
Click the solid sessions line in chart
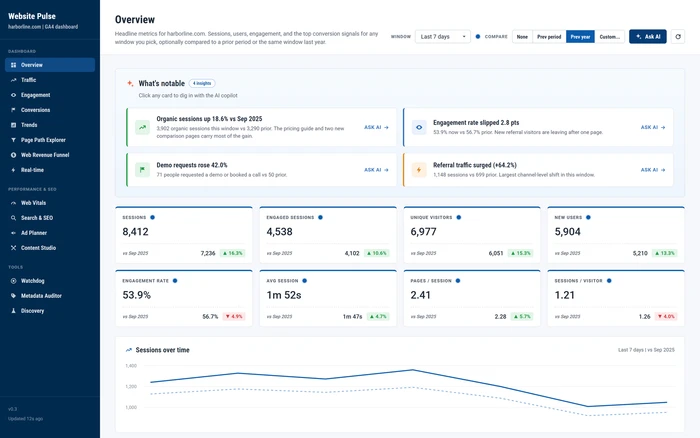pos(413,370)
